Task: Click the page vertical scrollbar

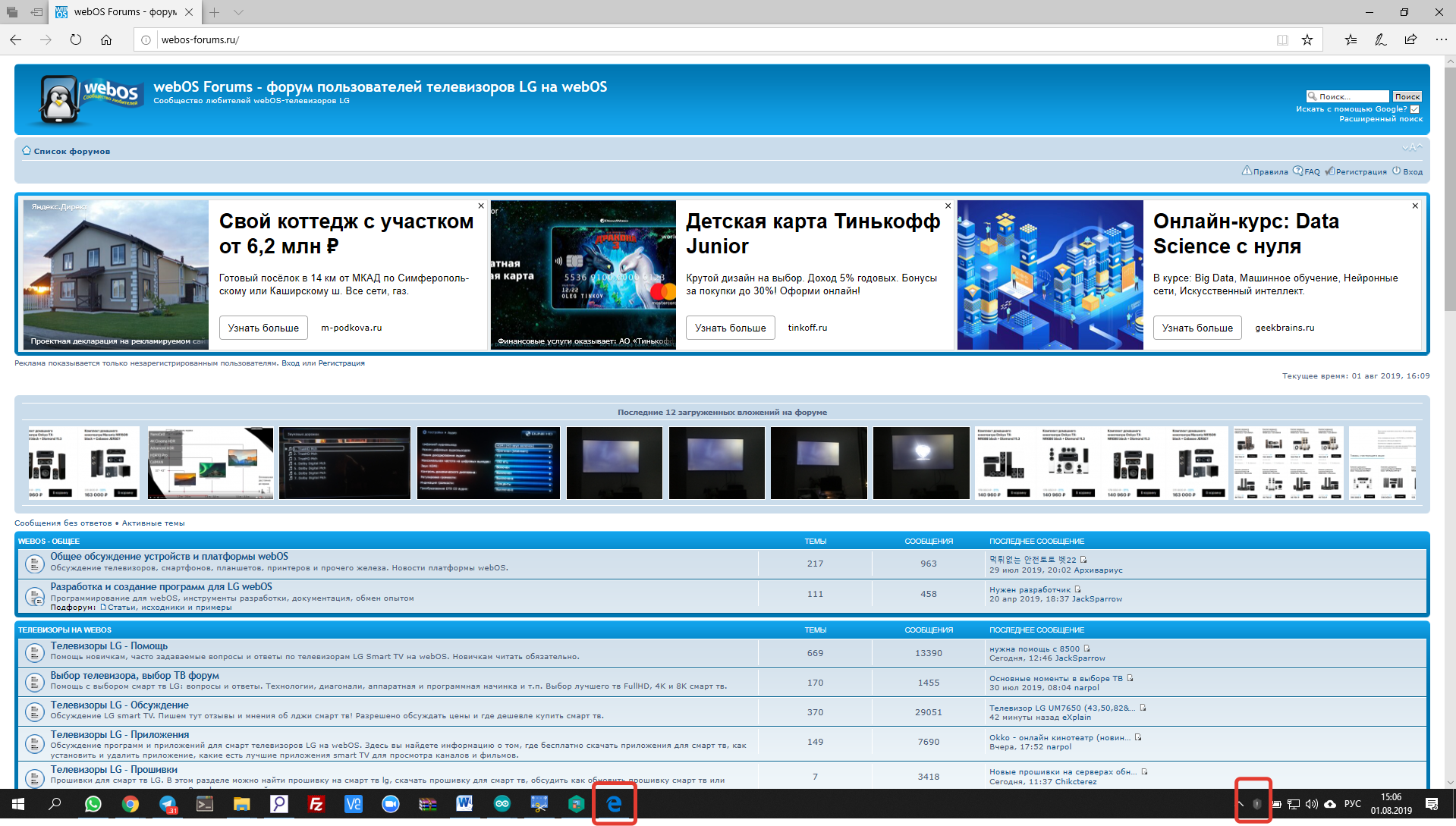Action: click(x=1449, y=190)
